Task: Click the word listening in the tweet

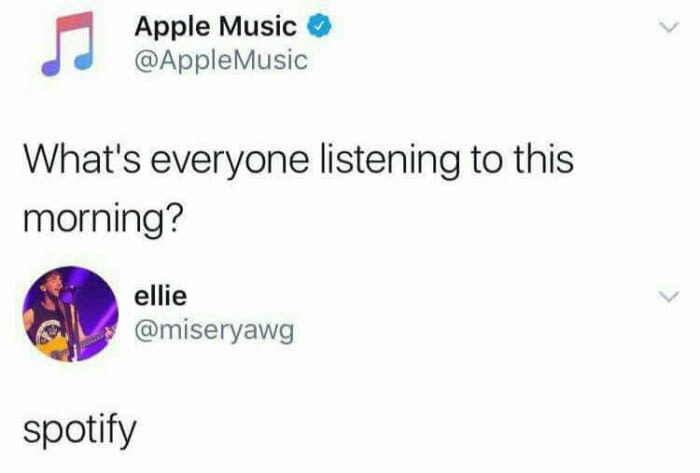Action: point(389,160)
